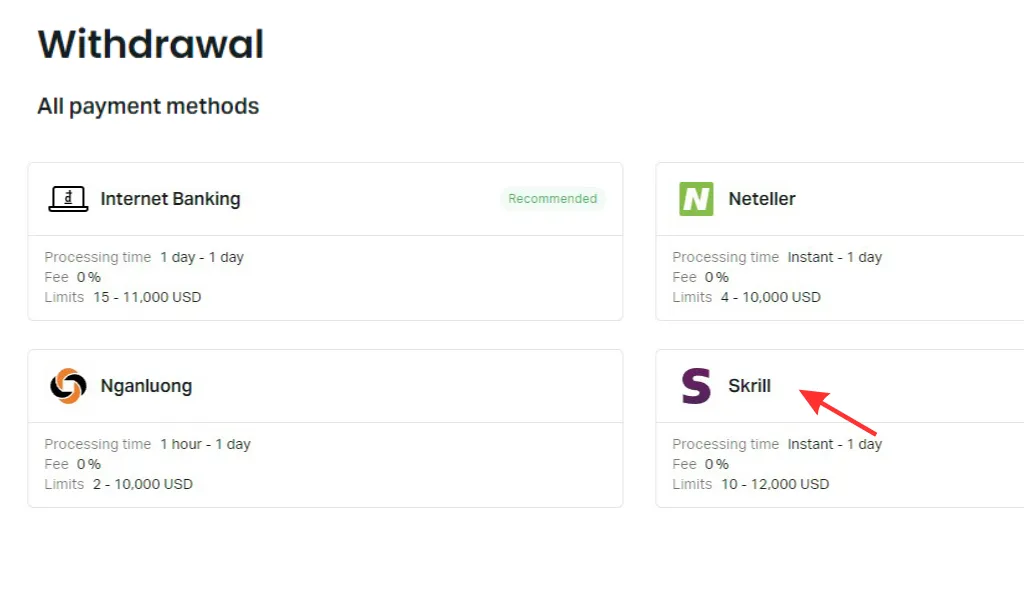Screen dimensions: 1024x600
Task: Click the Nganluong circular logo
Action: click(x=65, y=386)
